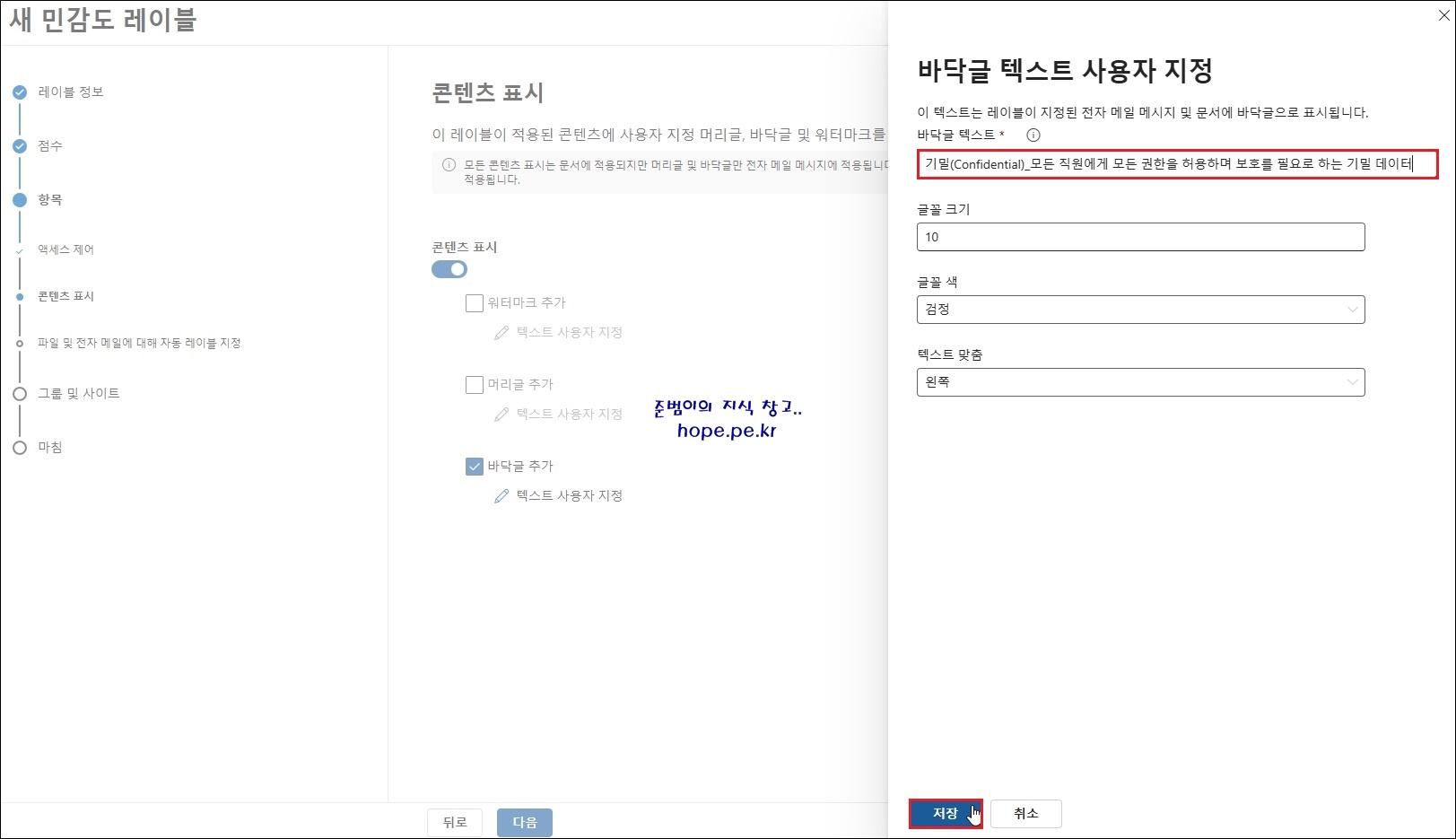
Task: Click the 다음 button
Action: pyautogui.click(x=525, y=823)
